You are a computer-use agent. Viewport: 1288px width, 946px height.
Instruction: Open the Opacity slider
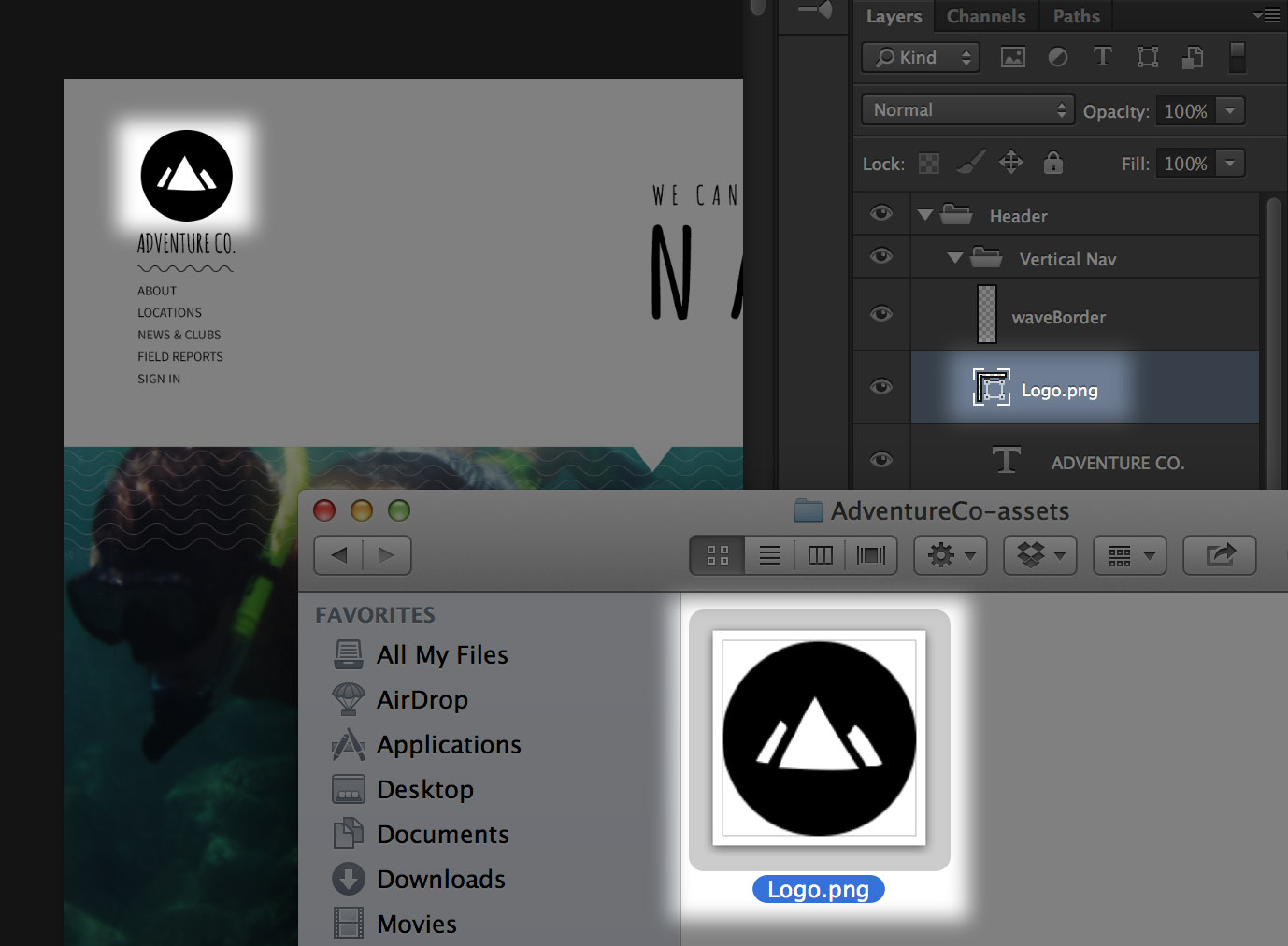[1230, 110]
